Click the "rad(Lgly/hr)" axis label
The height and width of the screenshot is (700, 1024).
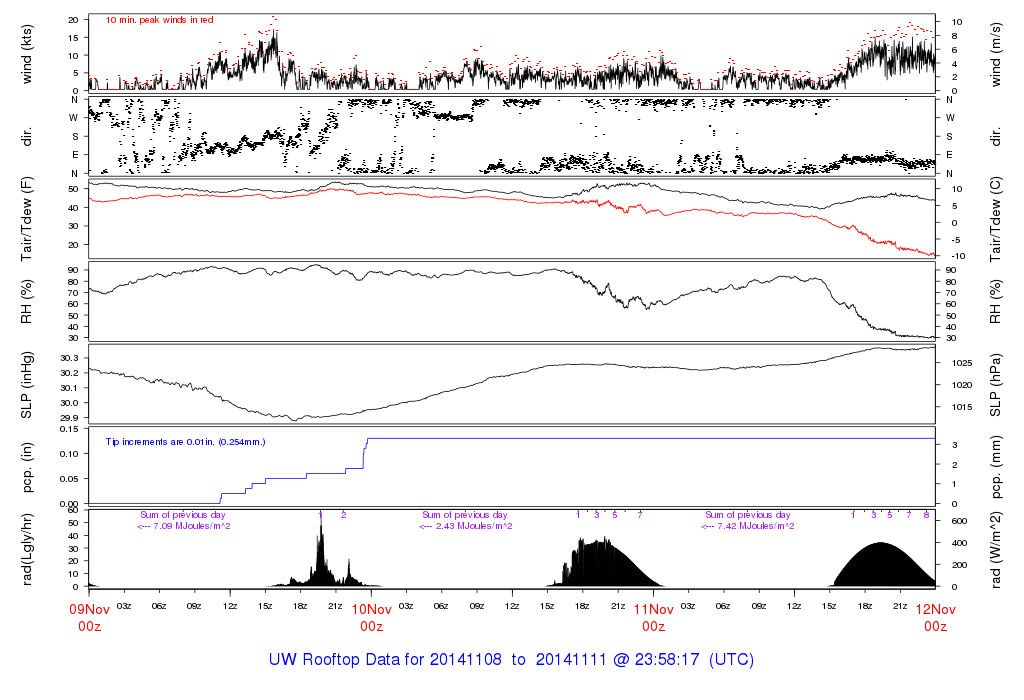point(29,548)
